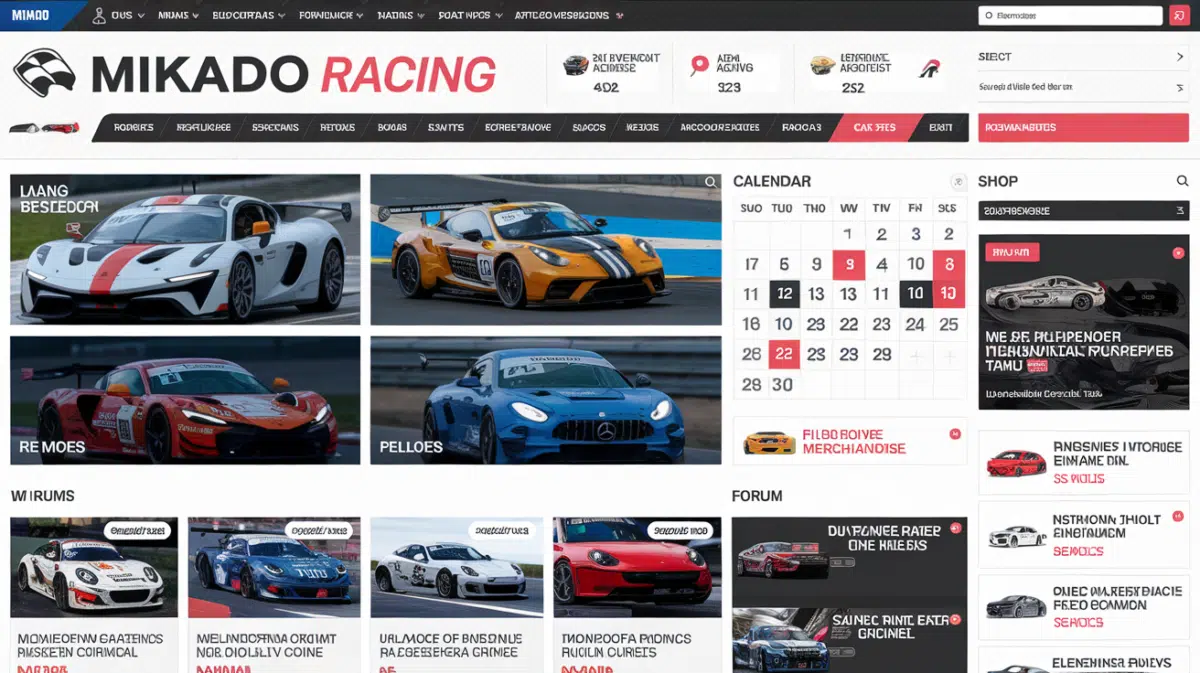This screenshot has width=1200, height=673.
Task: Click the red location pin icon beside 323
Action: click(700, 66)
